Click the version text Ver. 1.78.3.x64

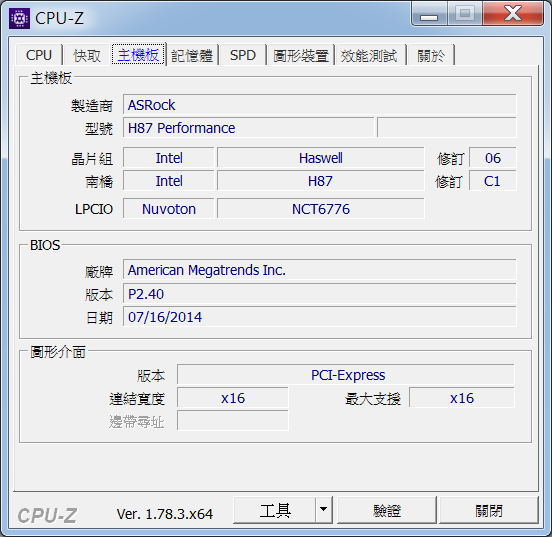(165, 514)
